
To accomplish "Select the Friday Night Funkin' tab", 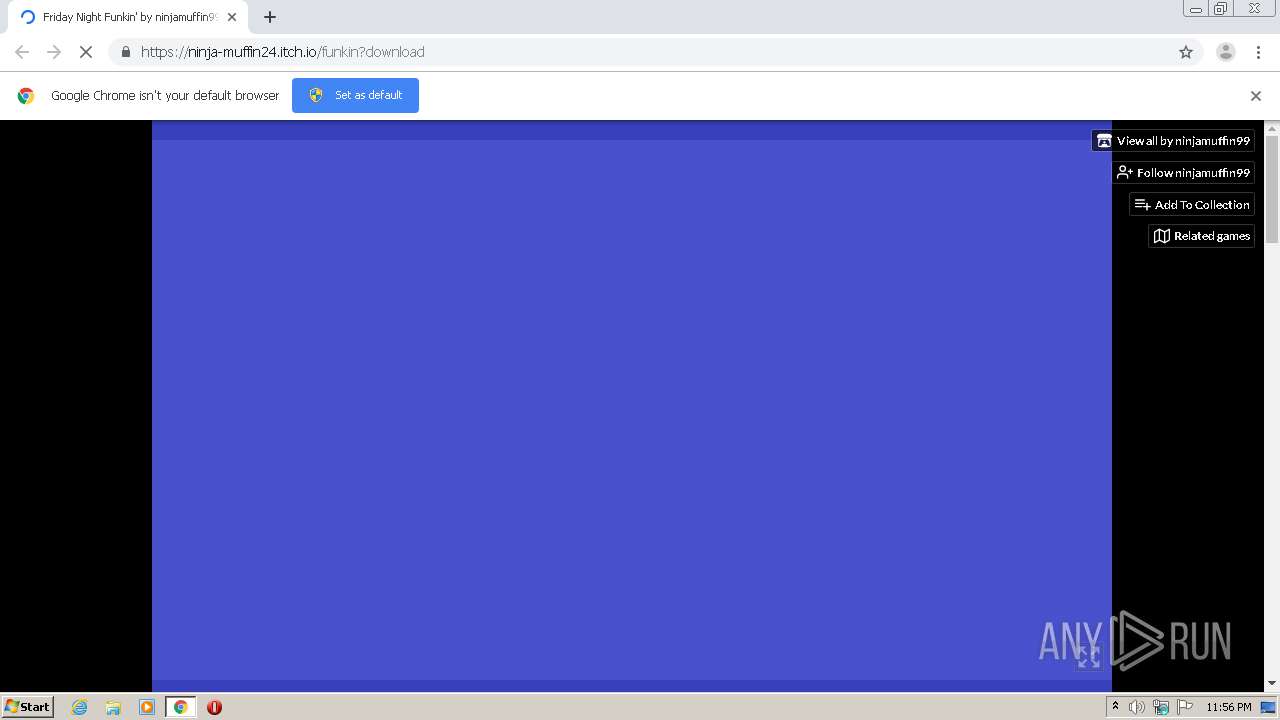I will (x=130, y=17).
